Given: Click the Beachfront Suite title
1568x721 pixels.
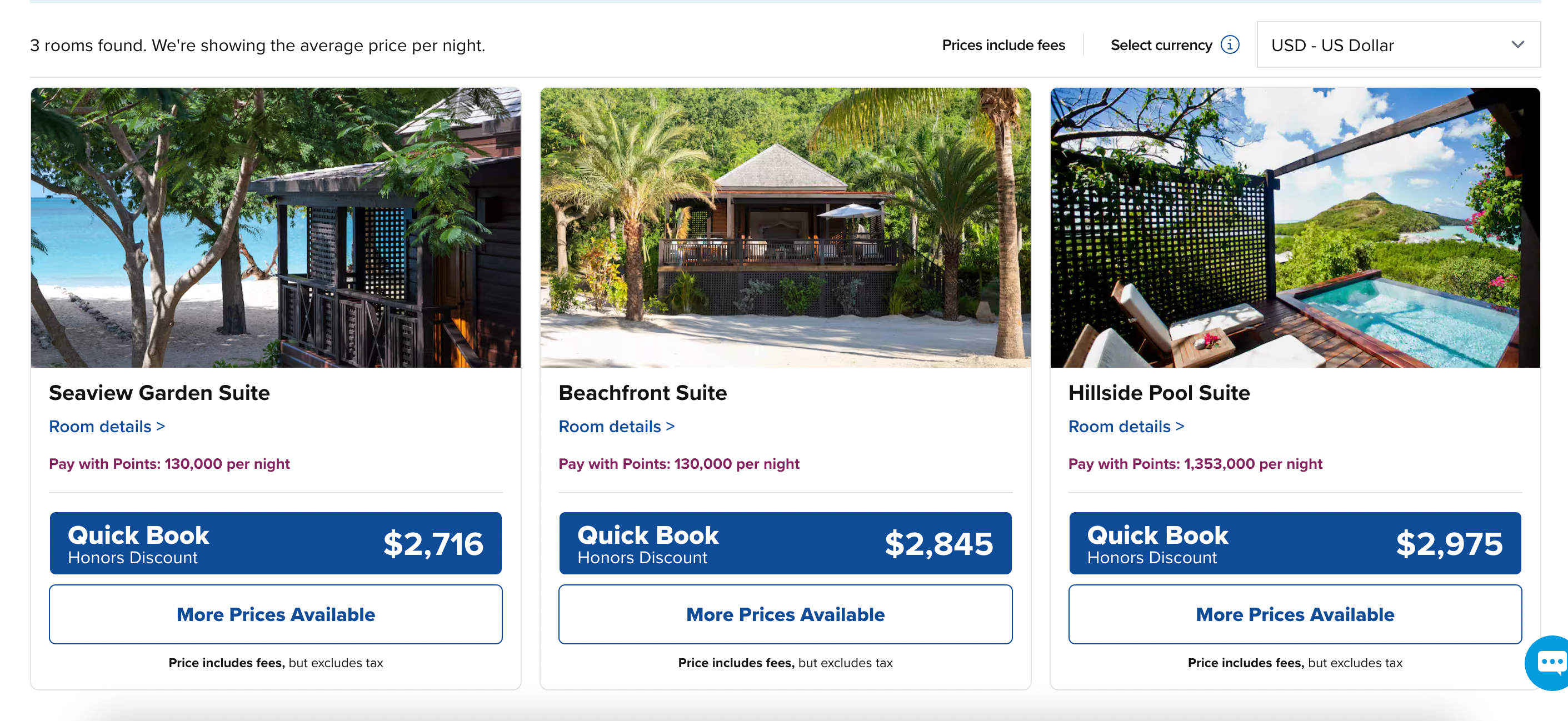Looking at the screenshot, I should pyautogui.click(x=642, y=393).
